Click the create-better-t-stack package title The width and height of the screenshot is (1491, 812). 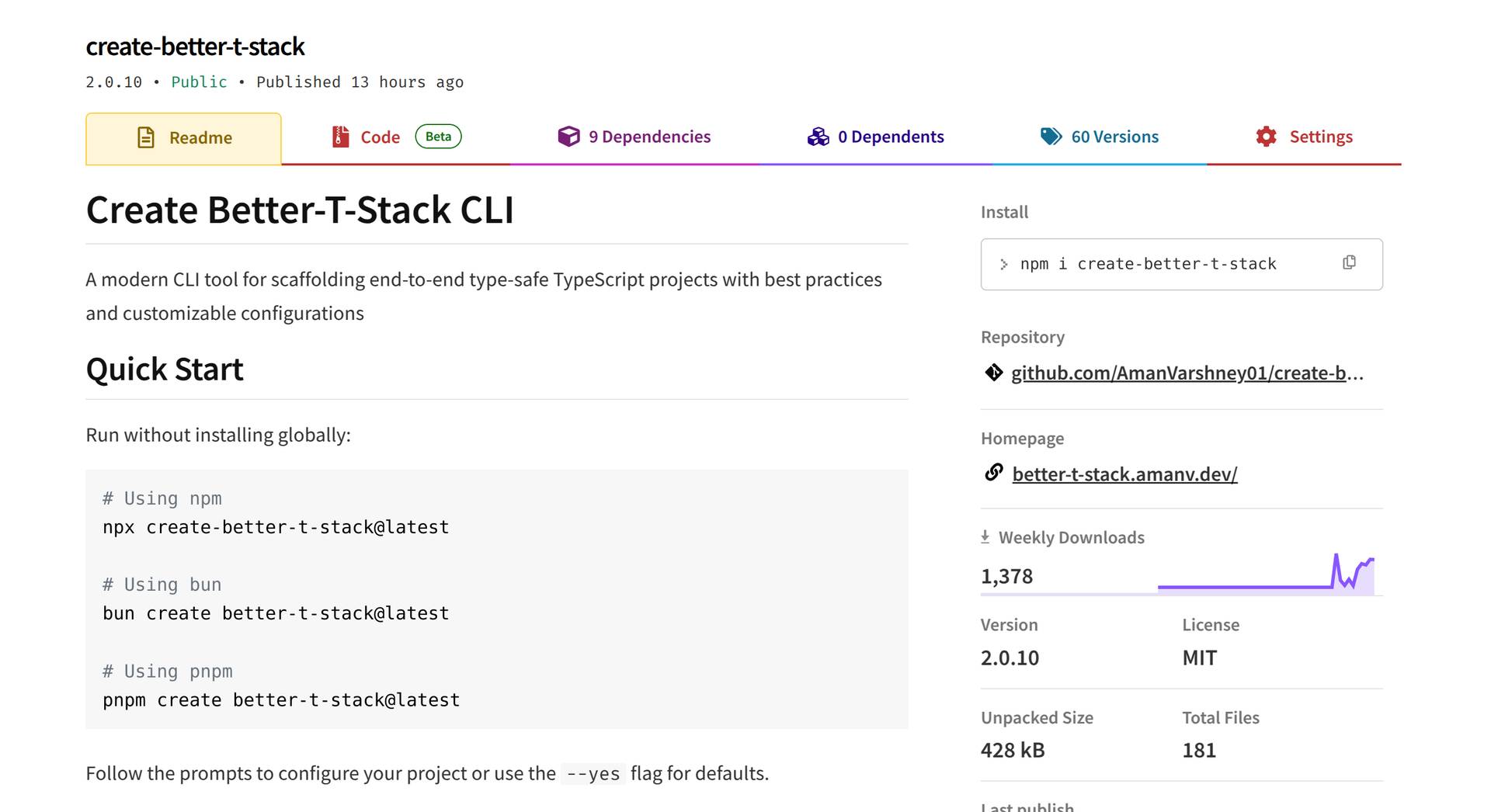195,47
